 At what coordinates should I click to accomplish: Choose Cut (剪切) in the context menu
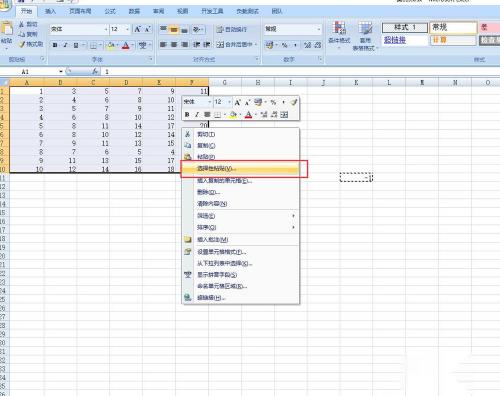tap(240, 134)
